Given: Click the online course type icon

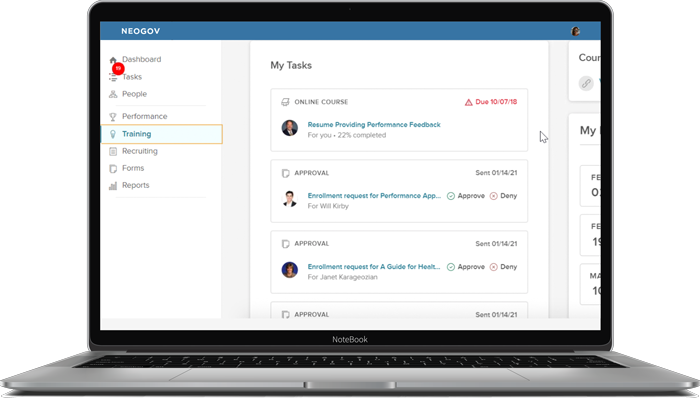Looking at the screenshot, I should click(285, 102).
